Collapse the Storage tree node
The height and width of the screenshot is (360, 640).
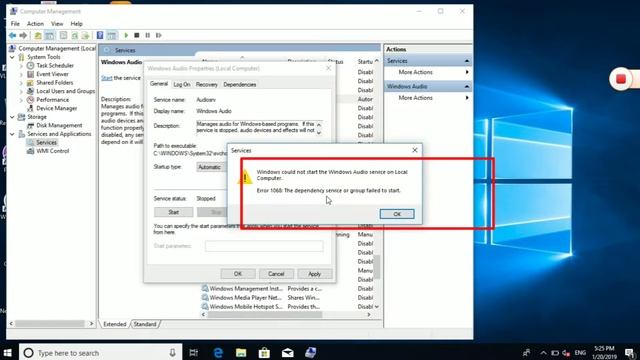12,117
